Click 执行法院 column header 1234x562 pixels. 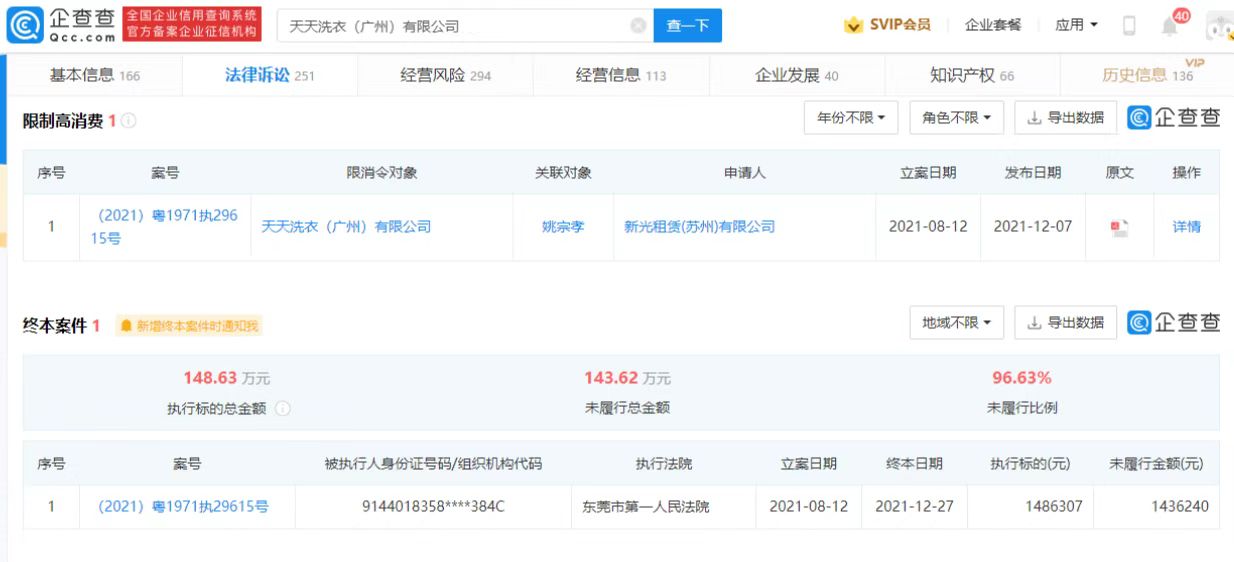tap(663, 464)
